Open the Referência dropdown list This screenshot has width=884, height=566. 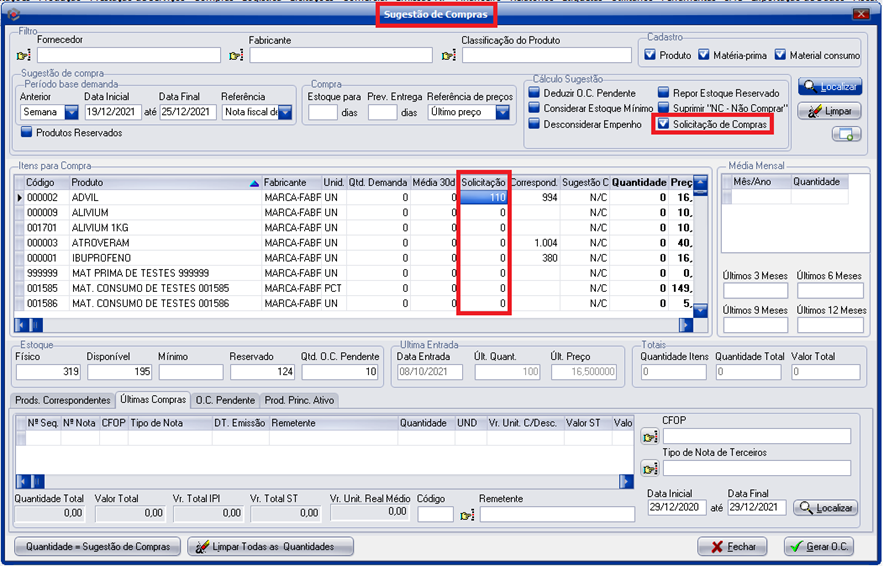285,113
